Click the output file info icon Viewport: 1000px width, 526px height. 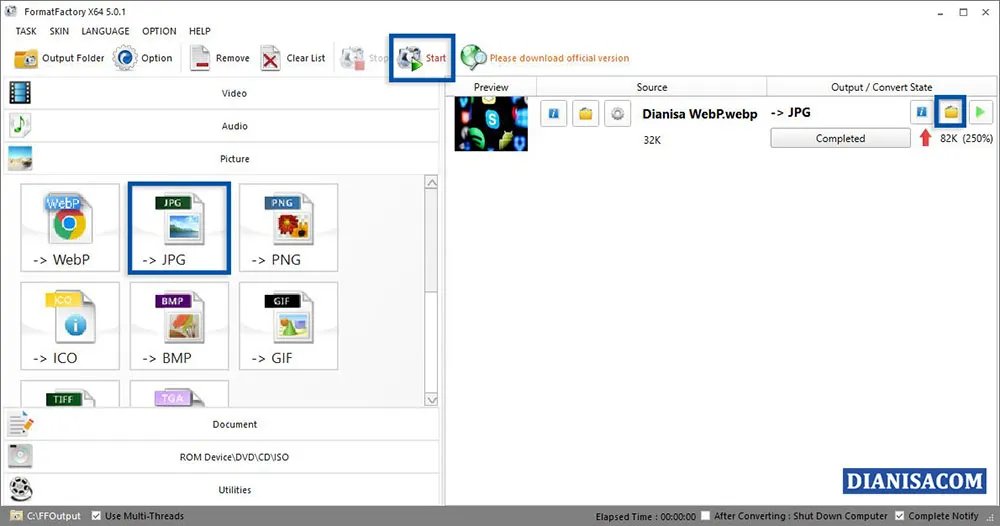922,112
